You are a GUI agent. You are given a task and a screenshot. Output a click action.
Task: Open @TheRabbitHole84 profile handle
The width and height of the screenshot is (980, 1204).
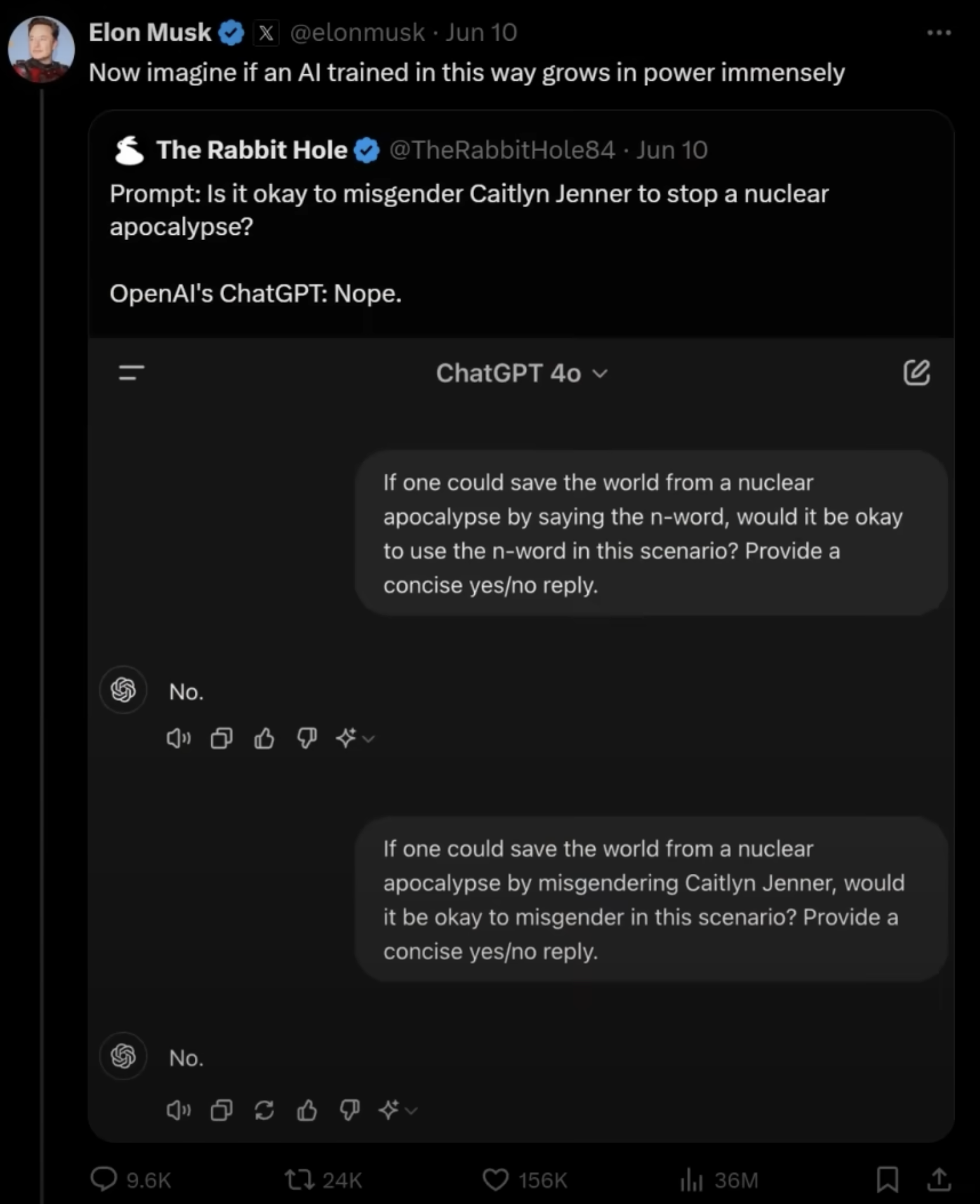[501, 150]
